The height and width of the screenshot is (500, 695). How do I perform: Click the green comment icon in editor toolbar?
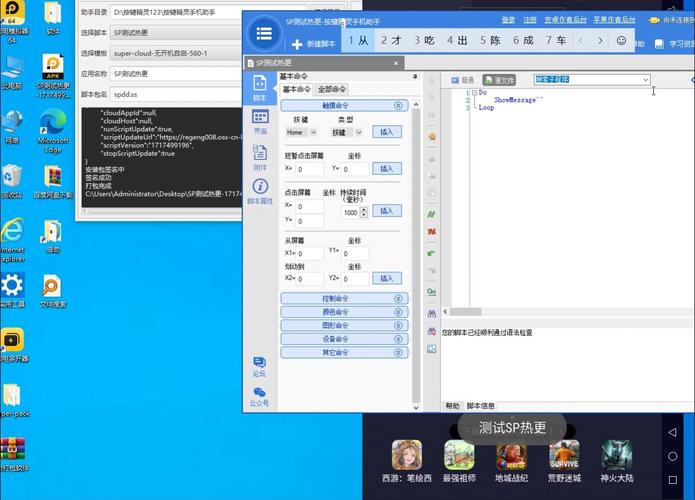coord(432,215)
